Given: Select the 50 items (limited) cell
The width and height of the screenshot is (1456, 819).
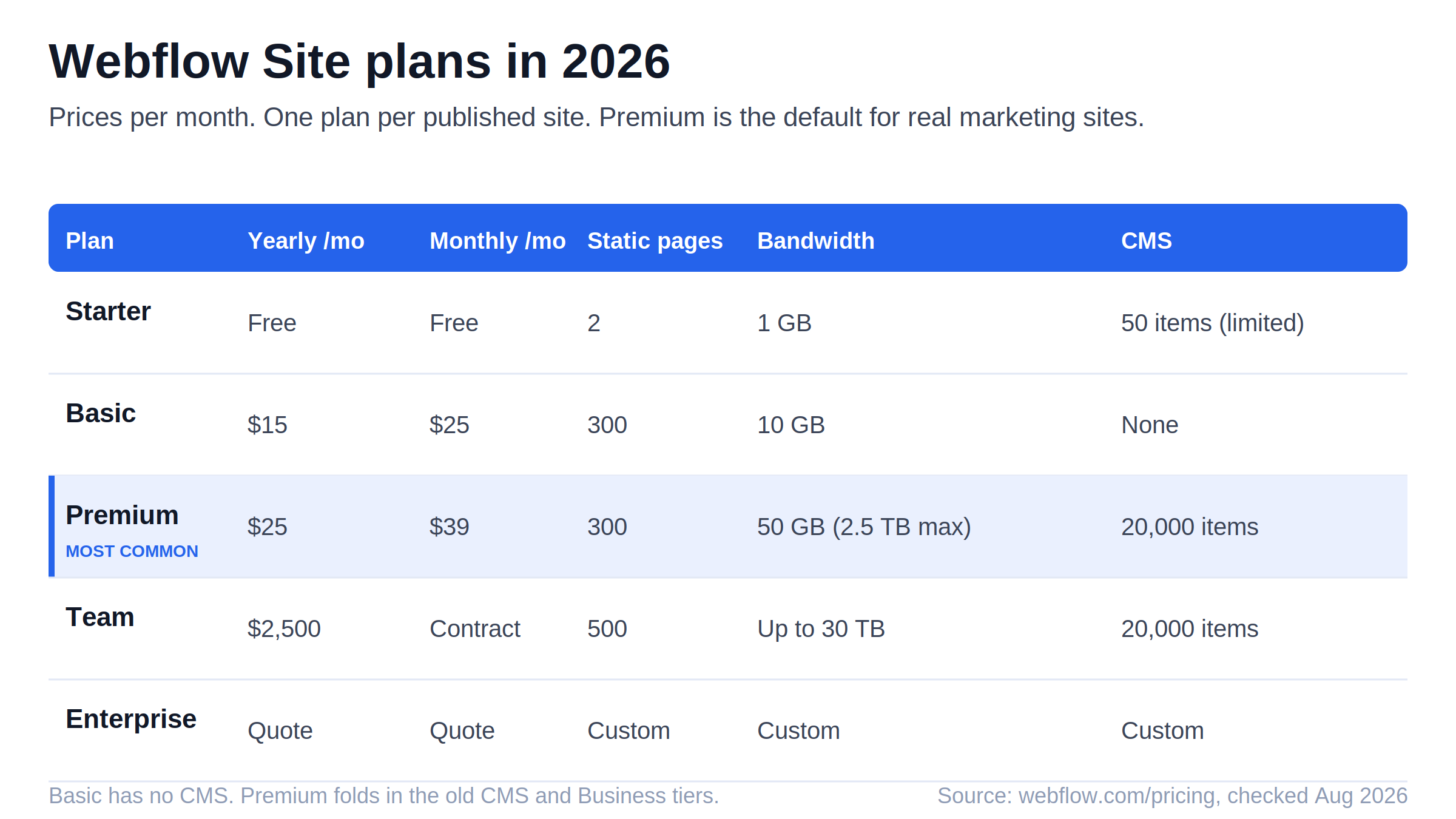Looking at the screenshot, I should 1212,323.
